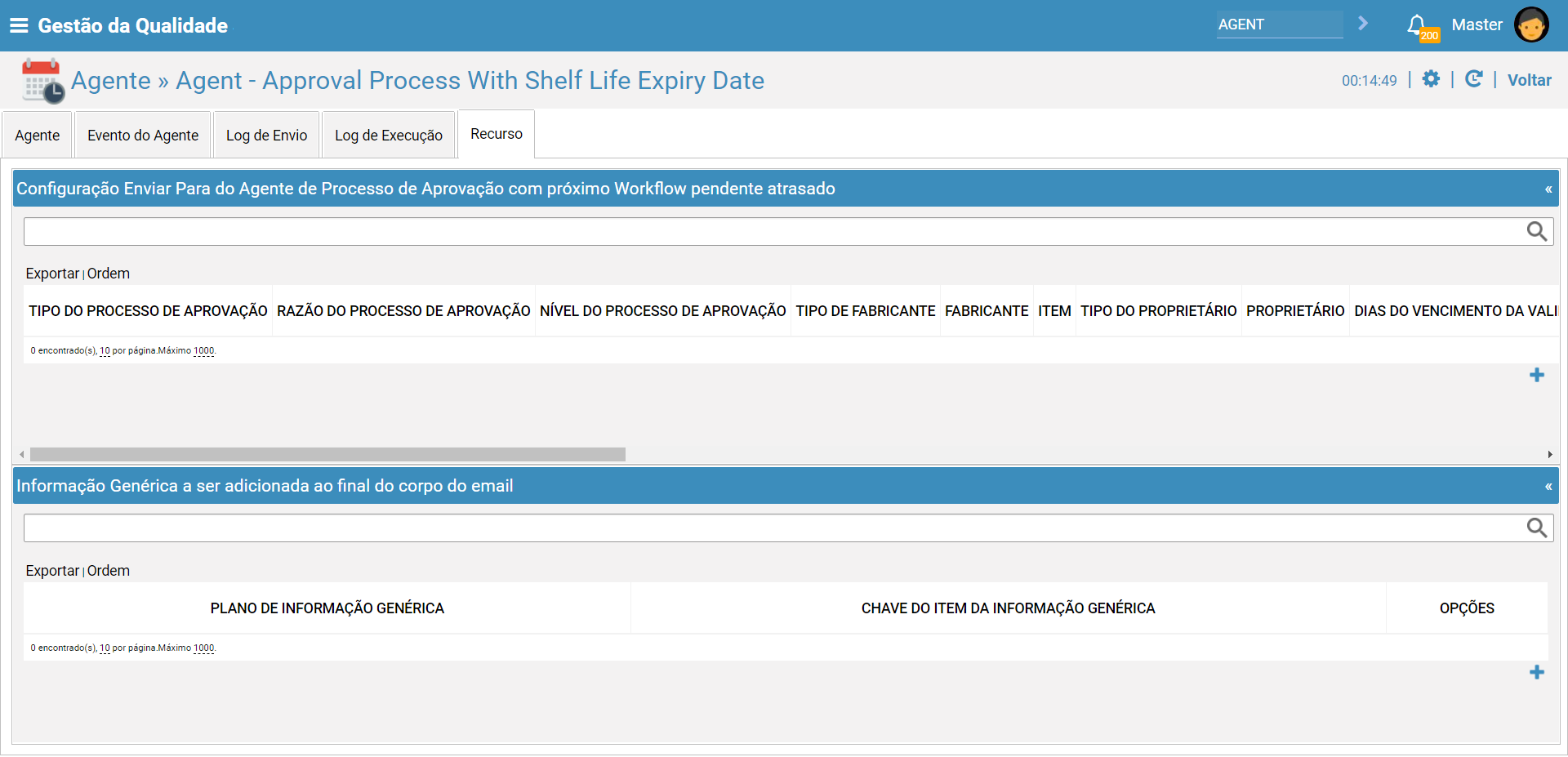The height and width of the screenshot is (757, 1568).
Task: Click the session timer 00:14:49
Action: tap(1370, 81)
